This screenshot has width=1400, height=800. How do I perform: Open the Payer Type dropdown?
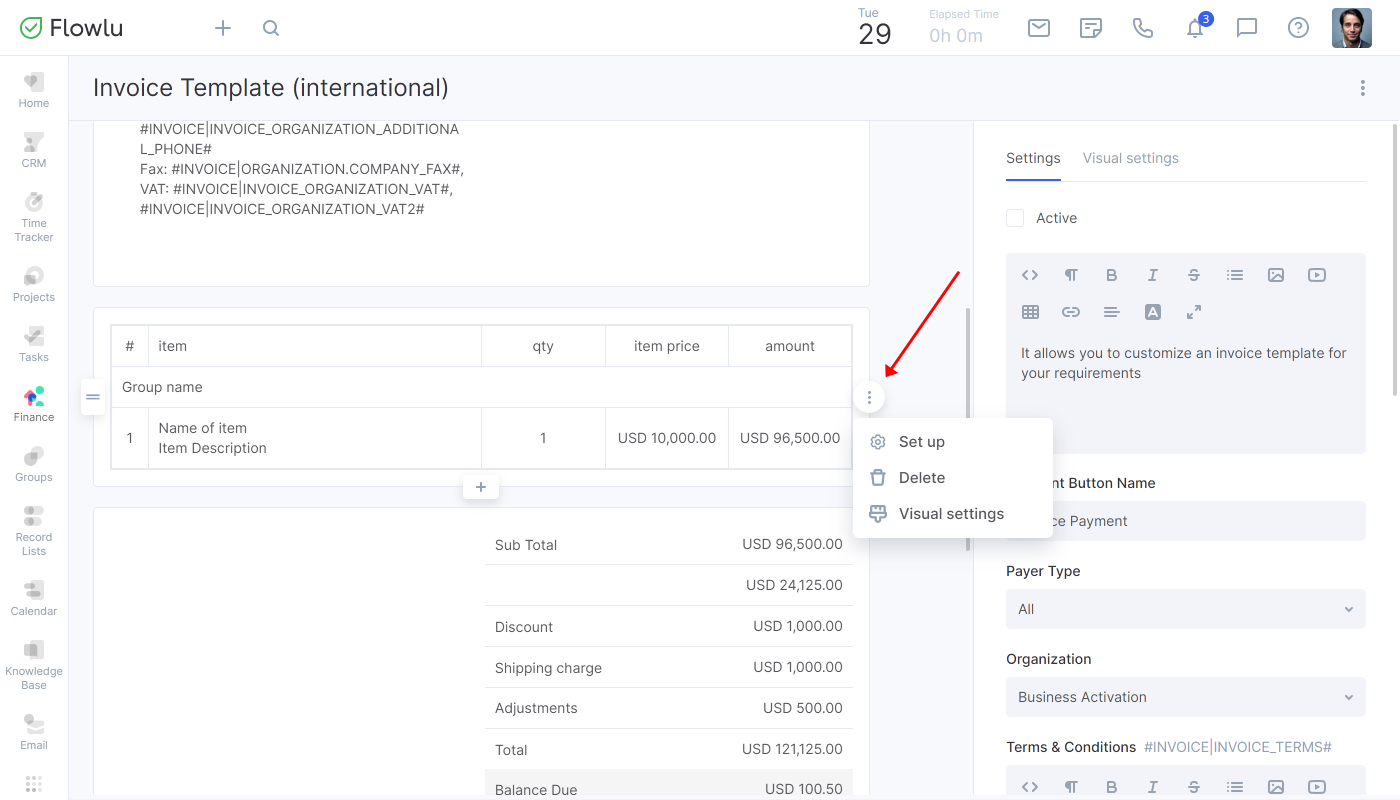[1185, 609]
